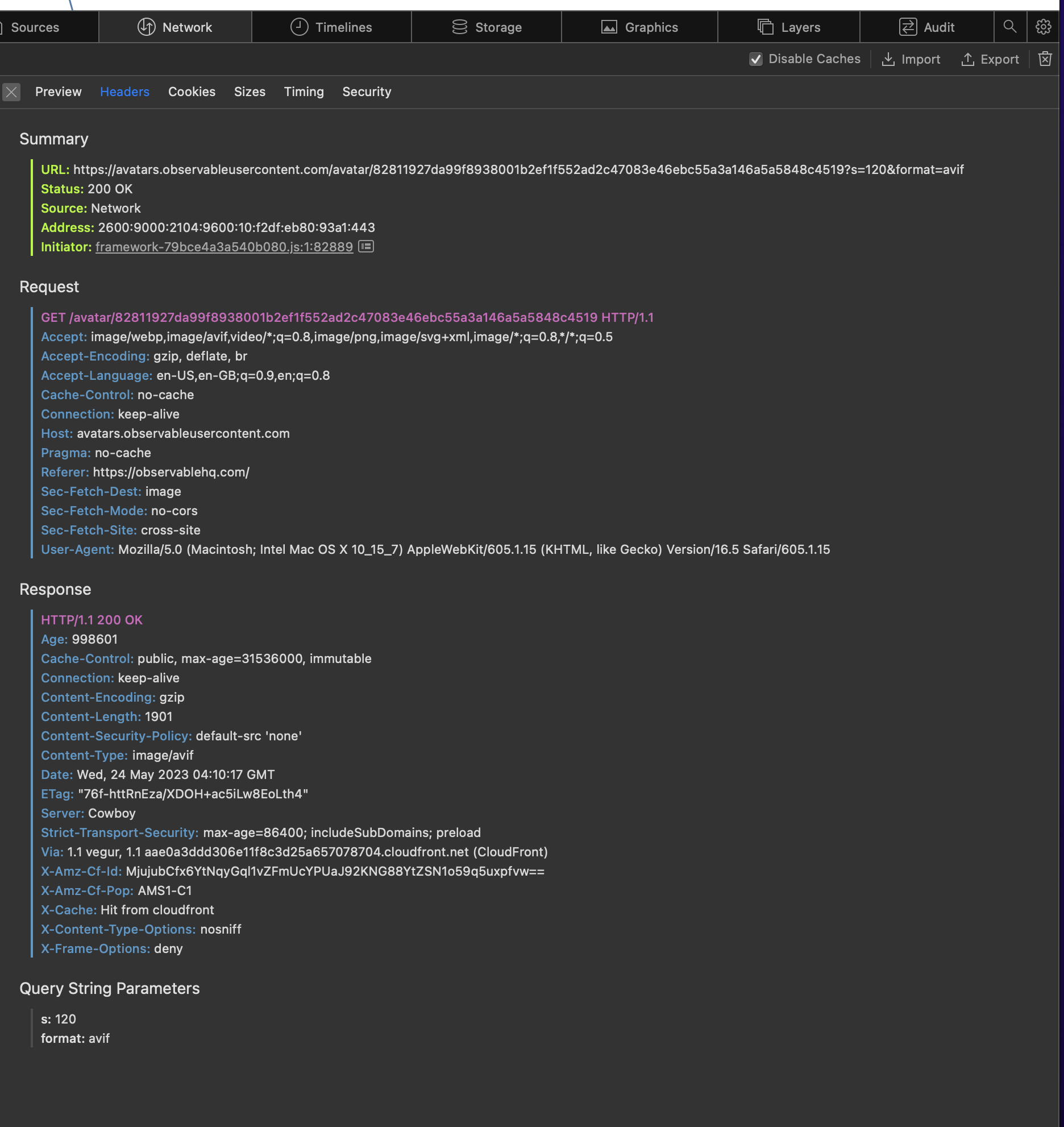
Task: Click 'Sec-Fetch-Site: cross-site' line
Action: click(120, 530)
